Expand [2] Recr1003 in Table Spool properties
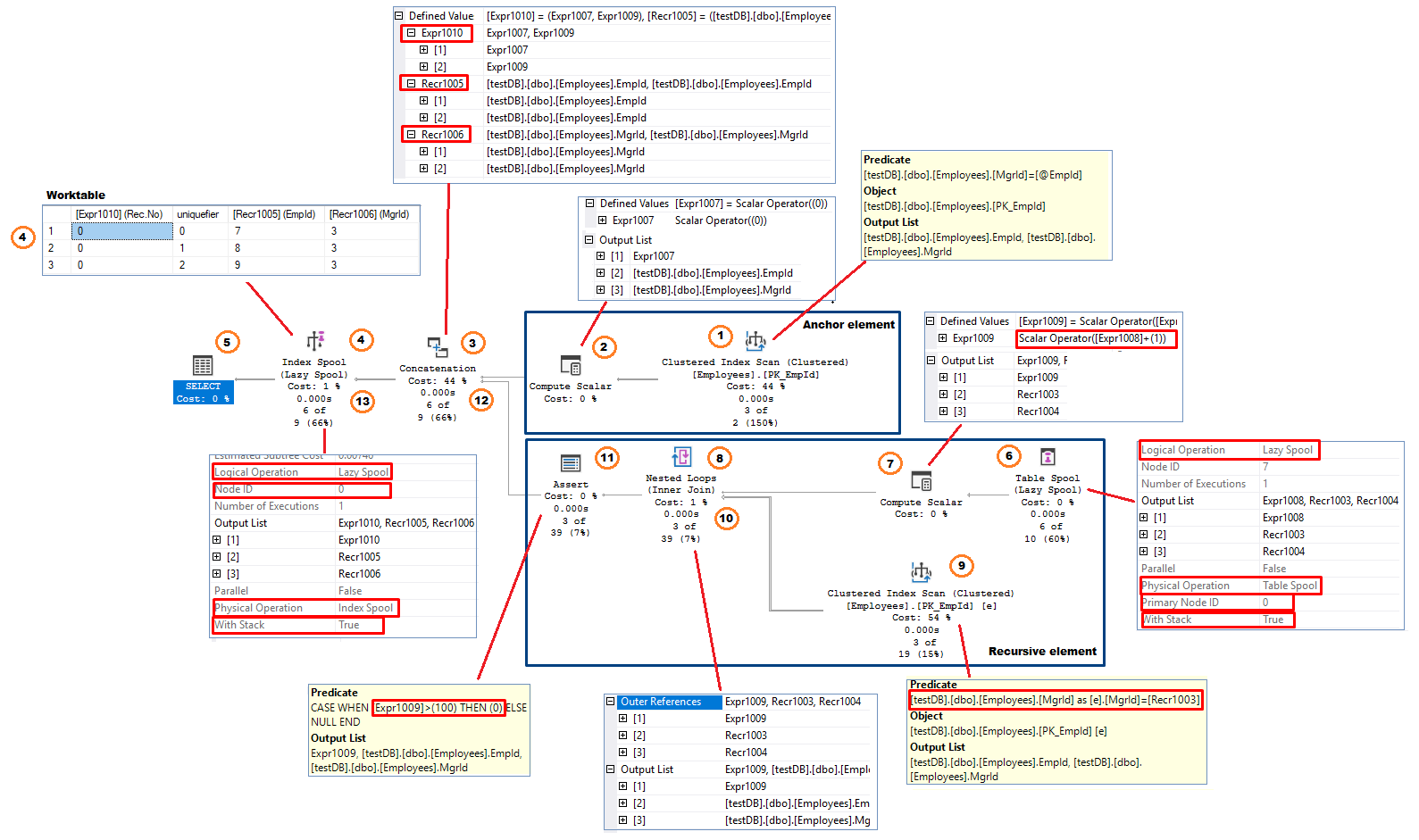This screenshot has height=840, width=1419. (x=1143, y=535)
